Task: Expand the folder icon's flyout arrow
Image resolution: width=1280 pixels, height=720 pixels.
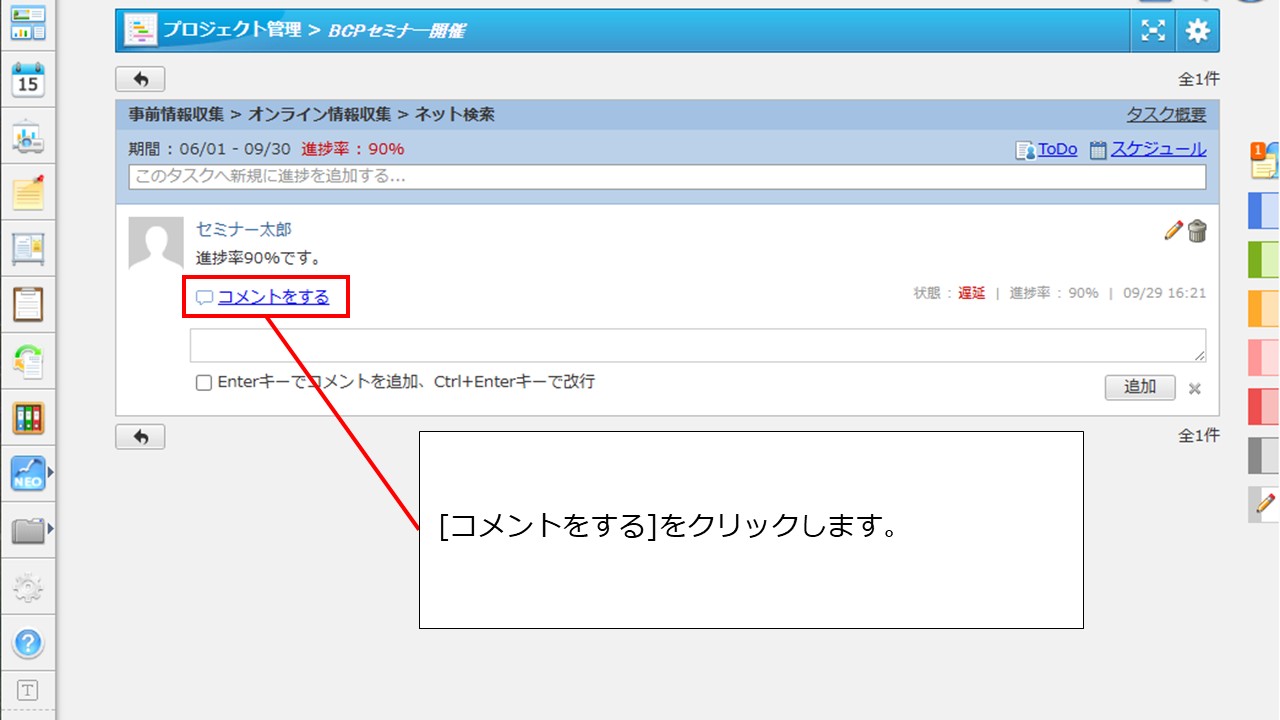Action: click(51, 528)
